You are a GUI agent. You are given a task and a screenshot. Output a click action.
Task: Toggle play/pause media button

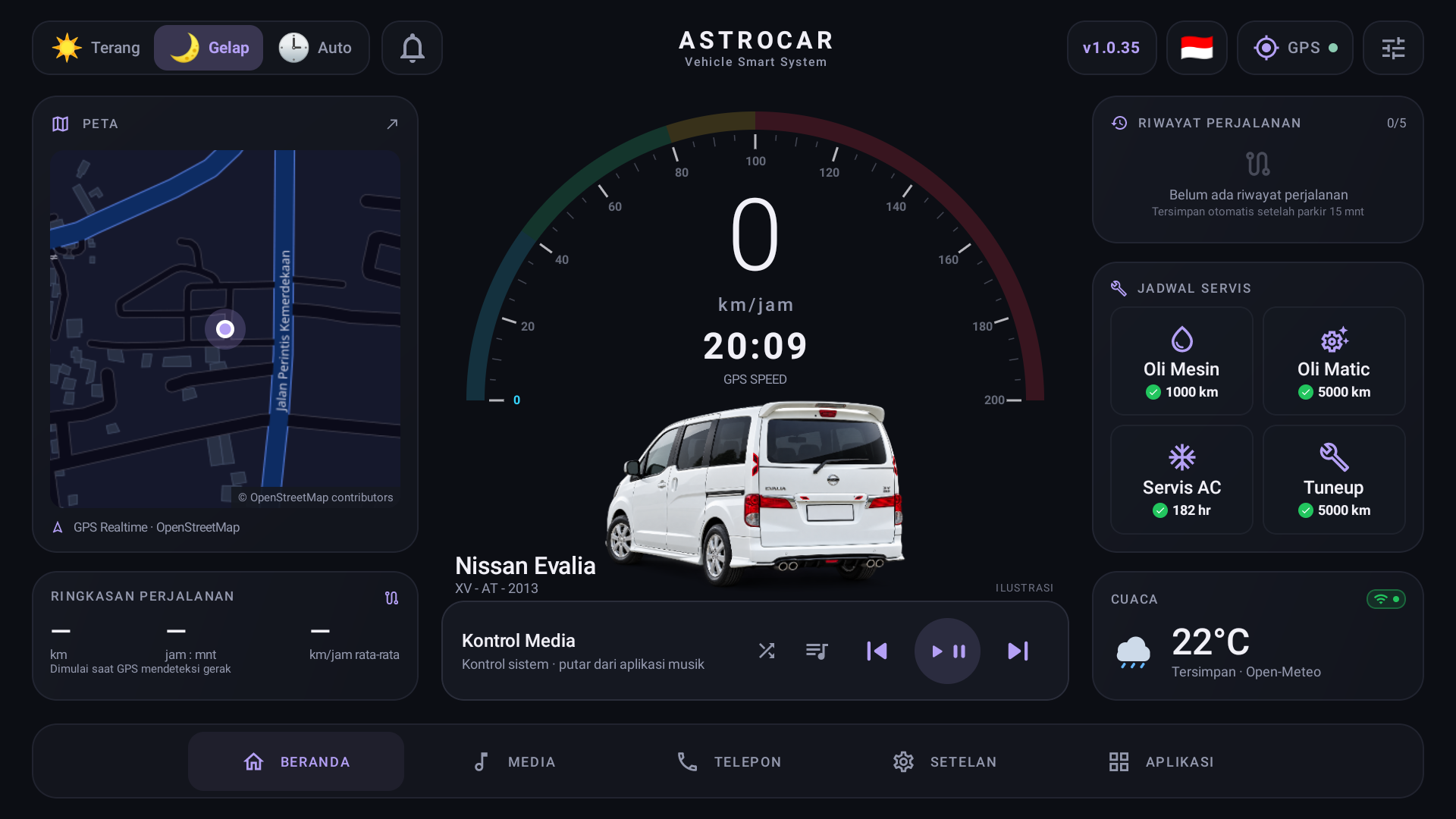pyautogui.click(x=947, y=651)
